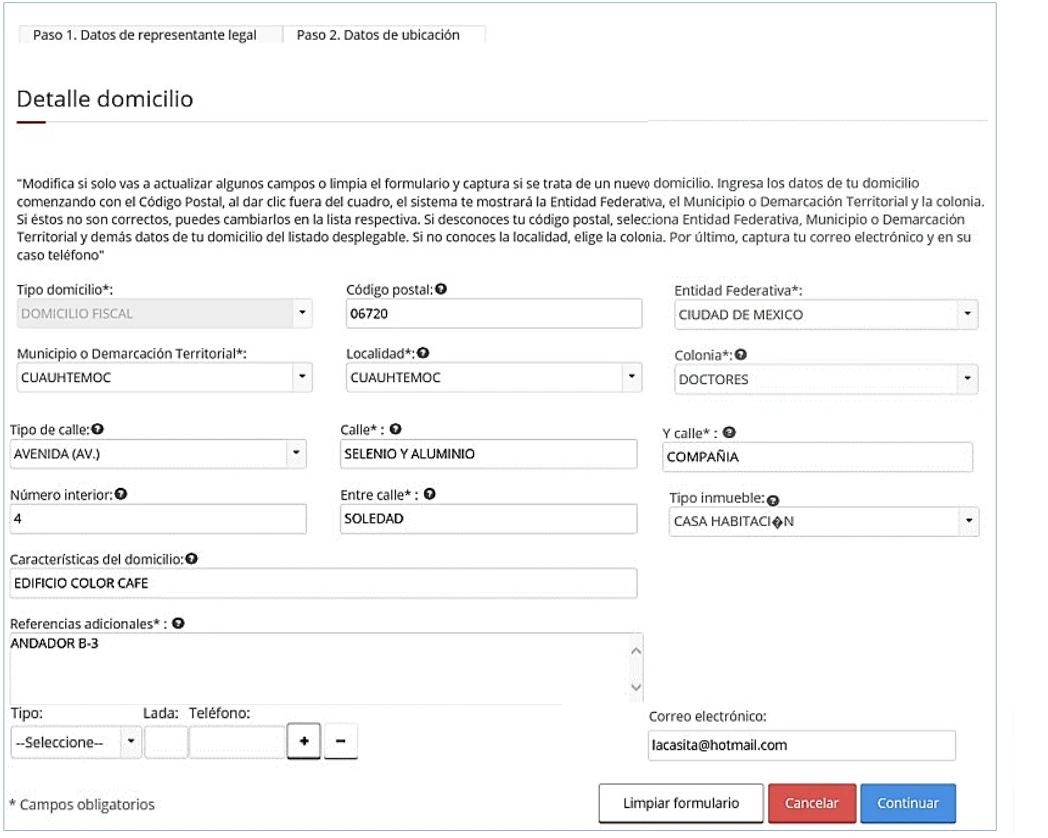Remove phone using the minus button
This screenshot has height=838, width=1048.
point(341,741)
